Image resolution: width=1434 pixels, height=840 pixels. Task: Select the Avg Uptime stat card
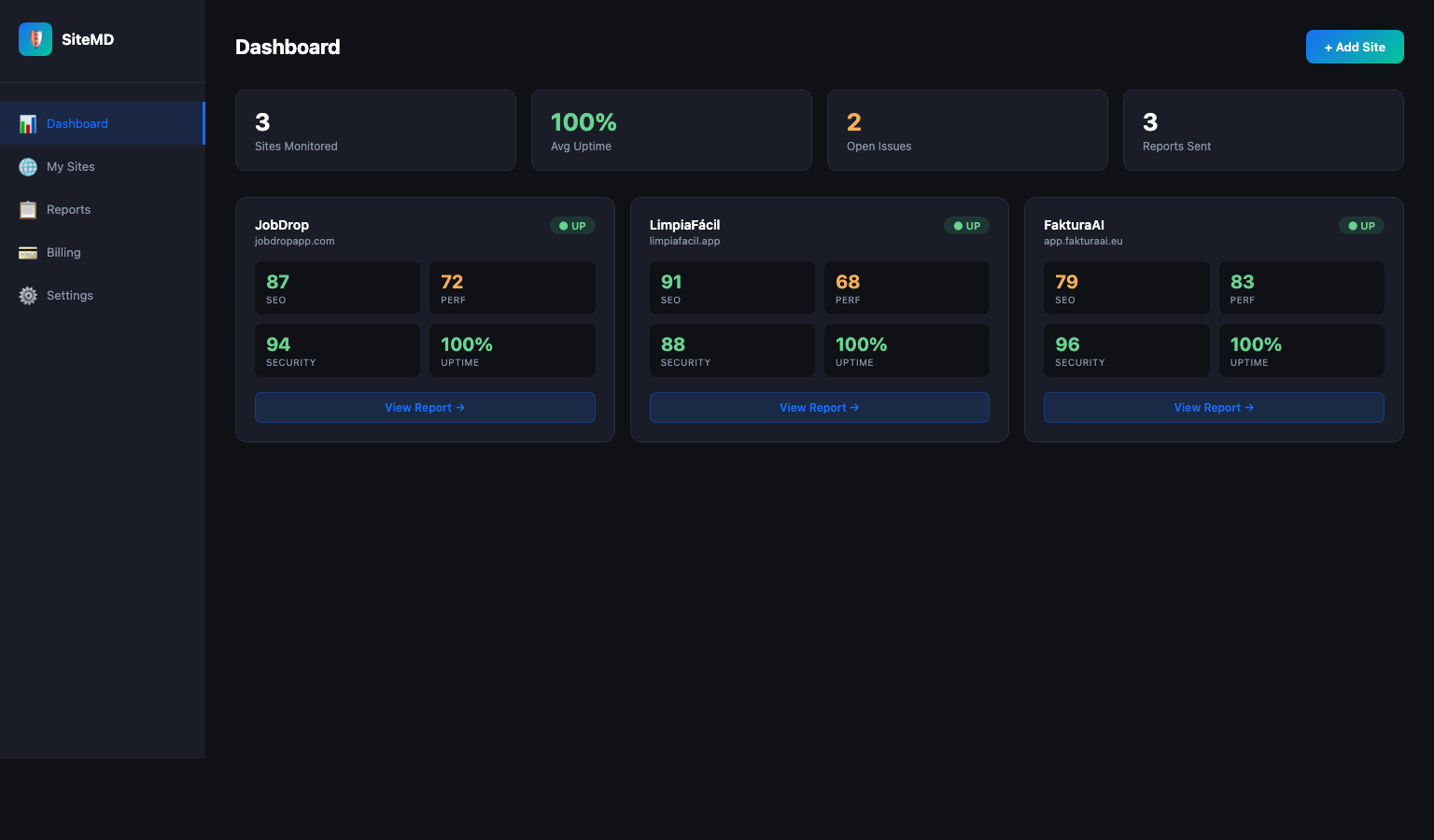[671, 130]
